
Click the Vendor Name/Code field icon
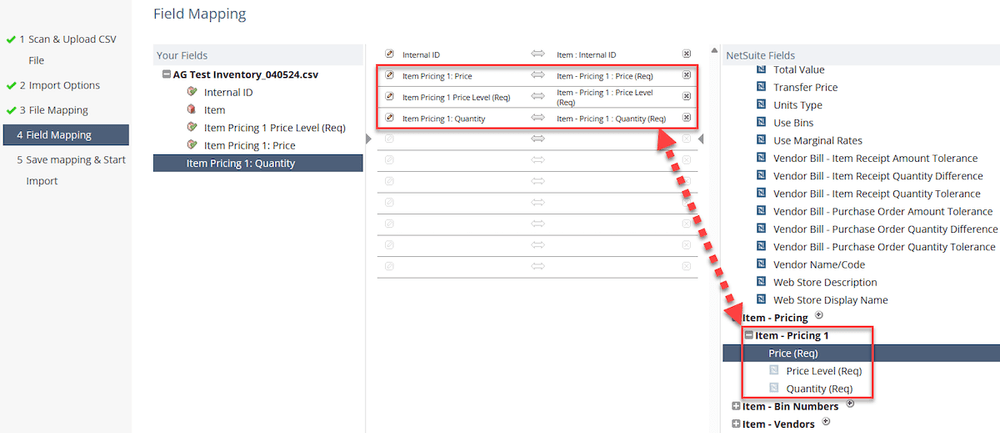point(761,264)
